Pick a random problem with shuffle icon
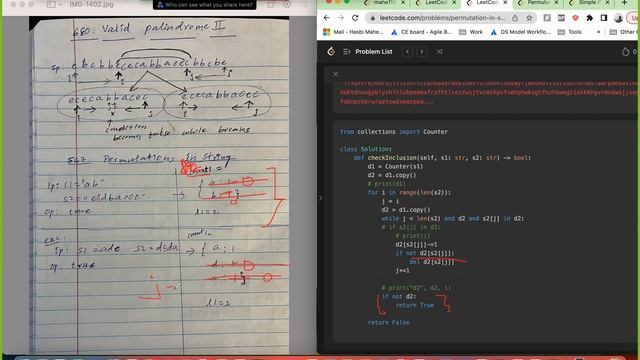This screenshot has width=640, height=360. [440, 52]
